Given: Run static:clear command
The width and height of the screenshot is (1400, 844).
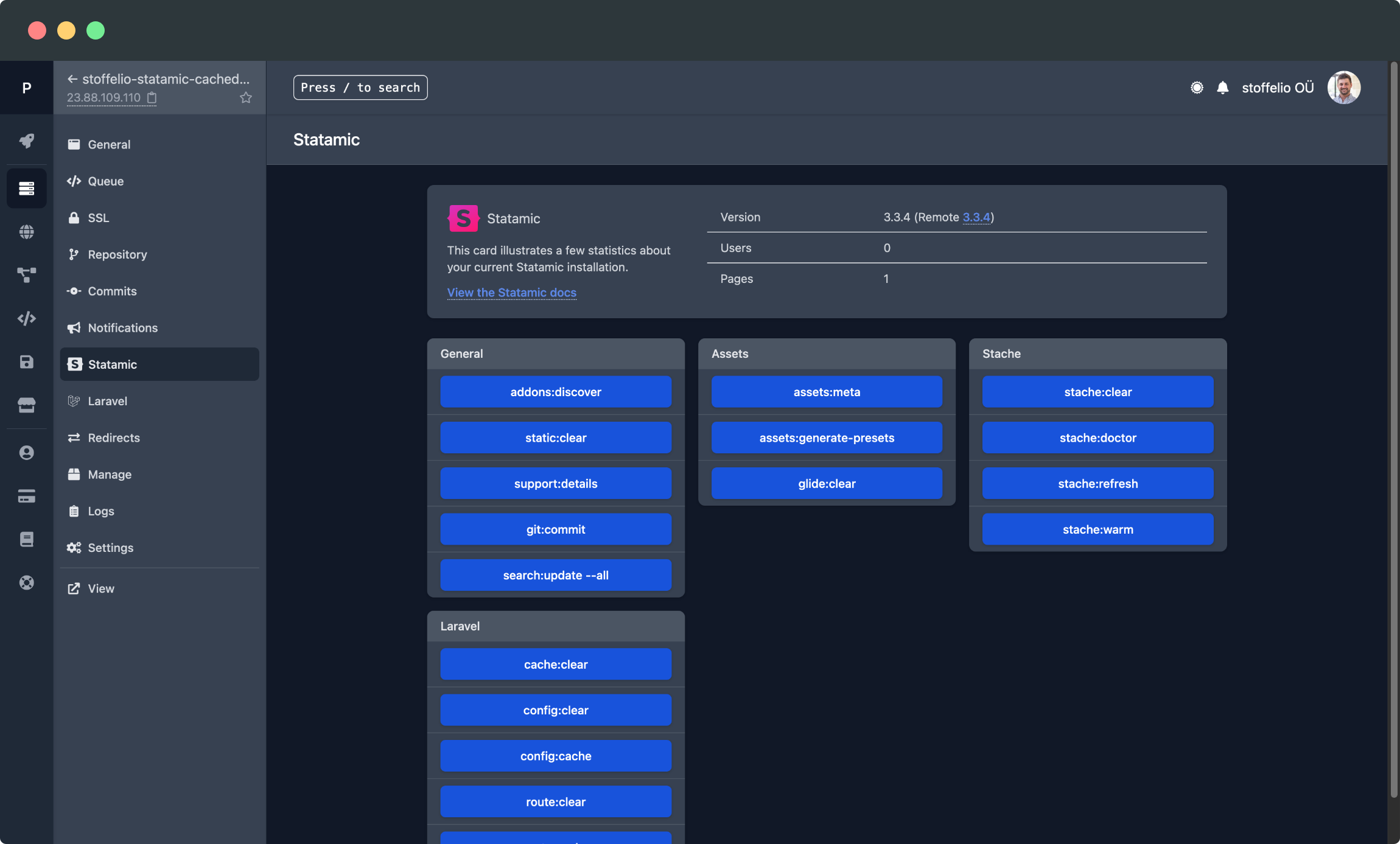Looking at the screenshot, I should coord(556,438).
